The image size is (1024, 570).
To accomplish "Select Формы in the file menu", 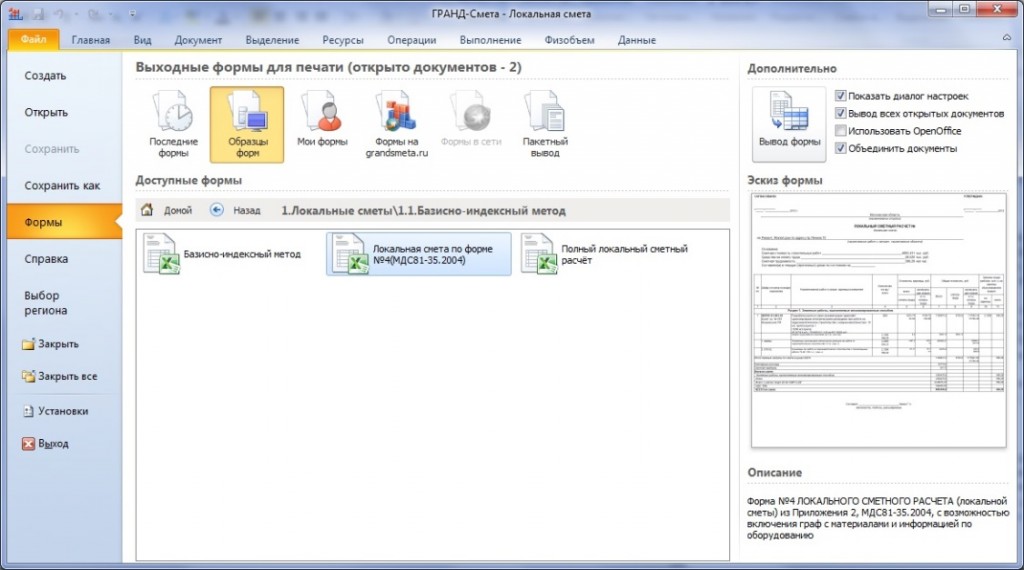I will pyautogui.click(x=65, y=222).
